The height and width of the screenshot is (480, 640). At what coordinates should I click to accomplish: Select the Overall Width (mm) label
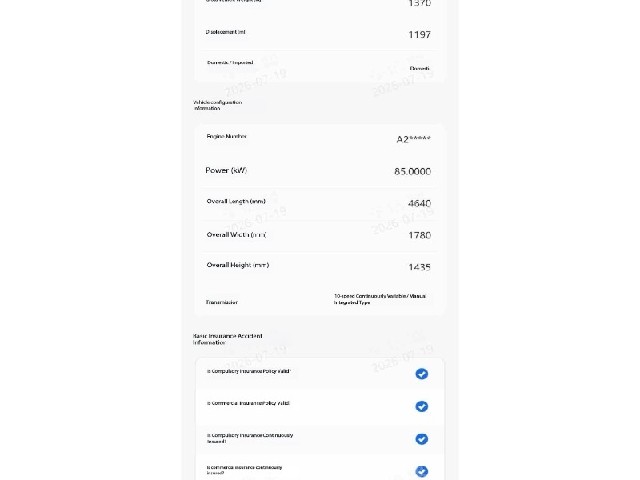pyautogui.click(x=236, y=235)
